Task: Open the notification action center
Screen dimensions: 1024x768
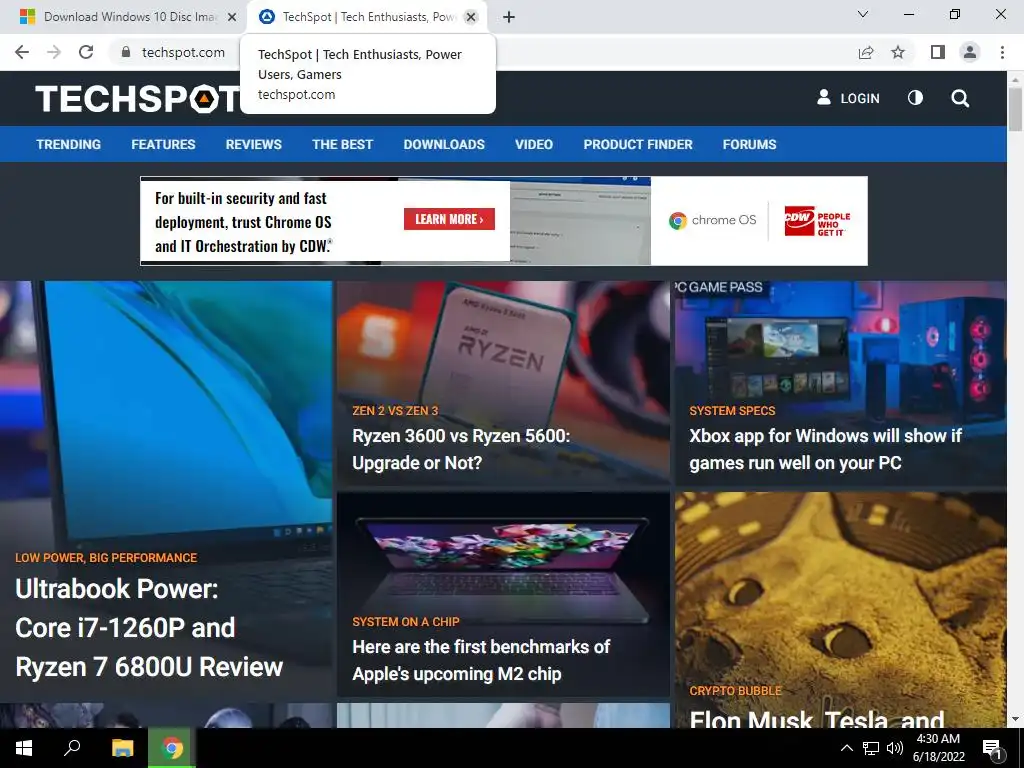Action: 993,748
